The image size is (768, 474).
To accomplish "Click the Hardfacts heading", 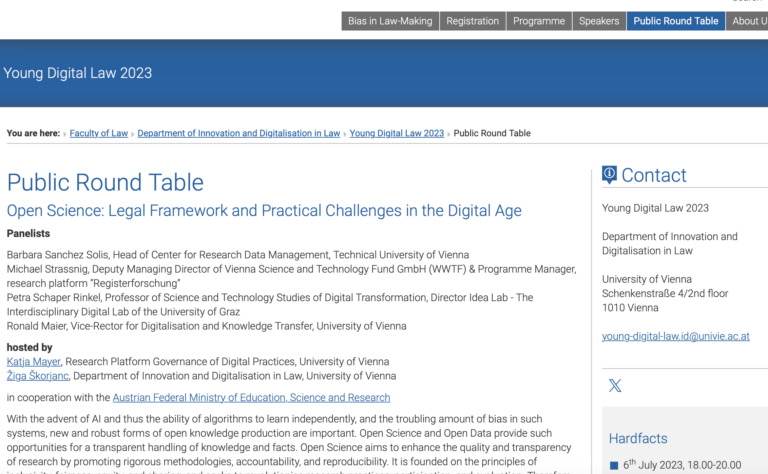I will click(638, 438).
